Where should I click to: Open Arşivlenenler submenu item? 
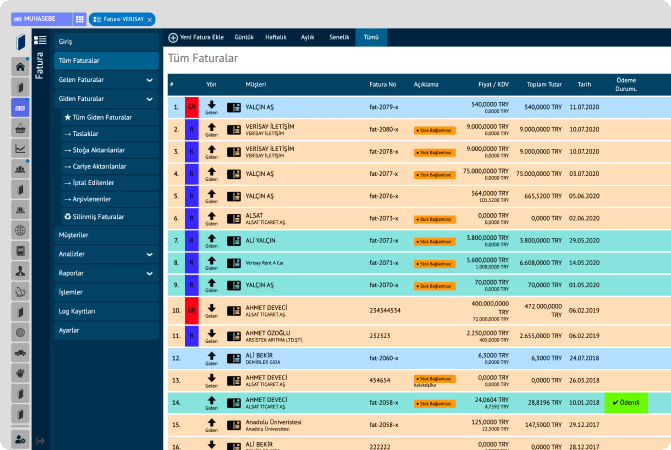click(x=110, y=199)
